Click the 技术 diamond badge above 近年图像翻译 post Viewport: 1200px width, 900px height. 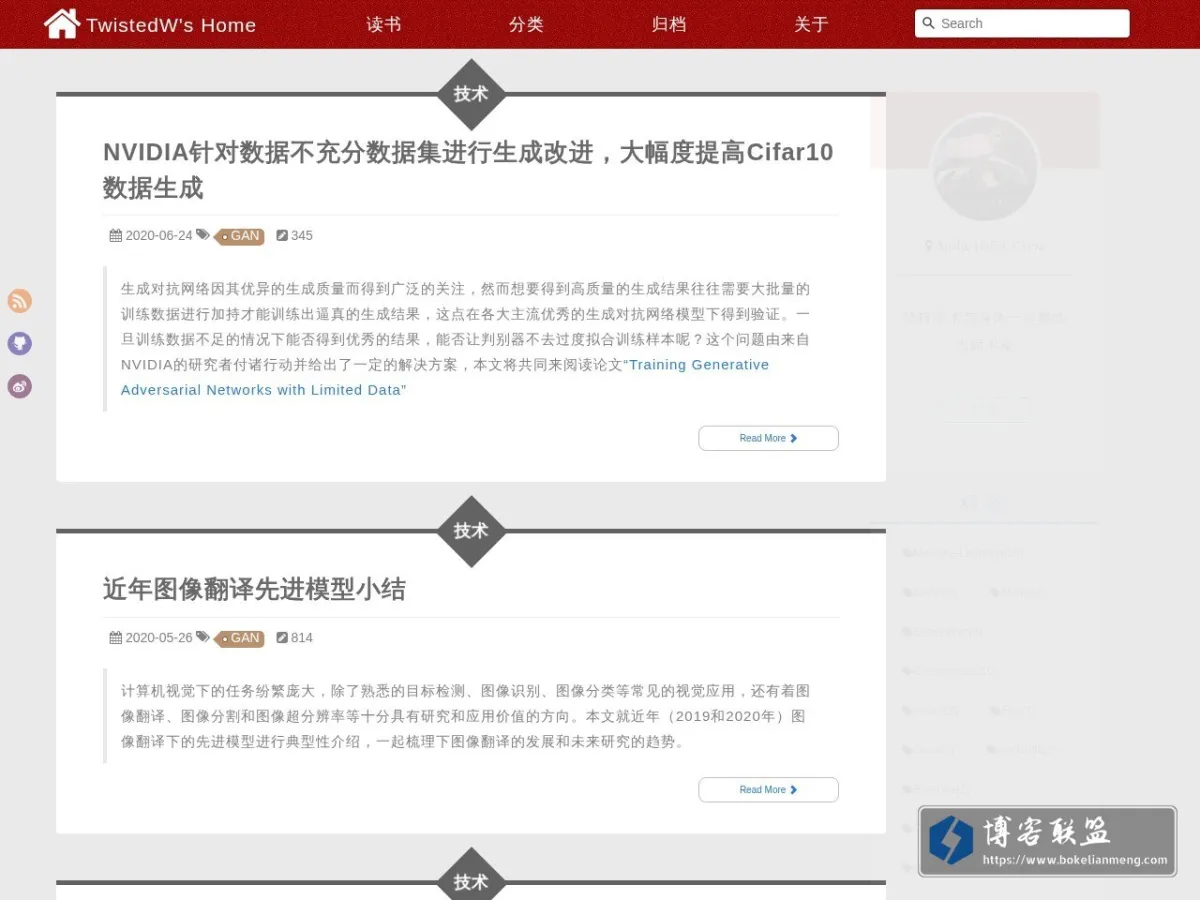coord(471,531)
